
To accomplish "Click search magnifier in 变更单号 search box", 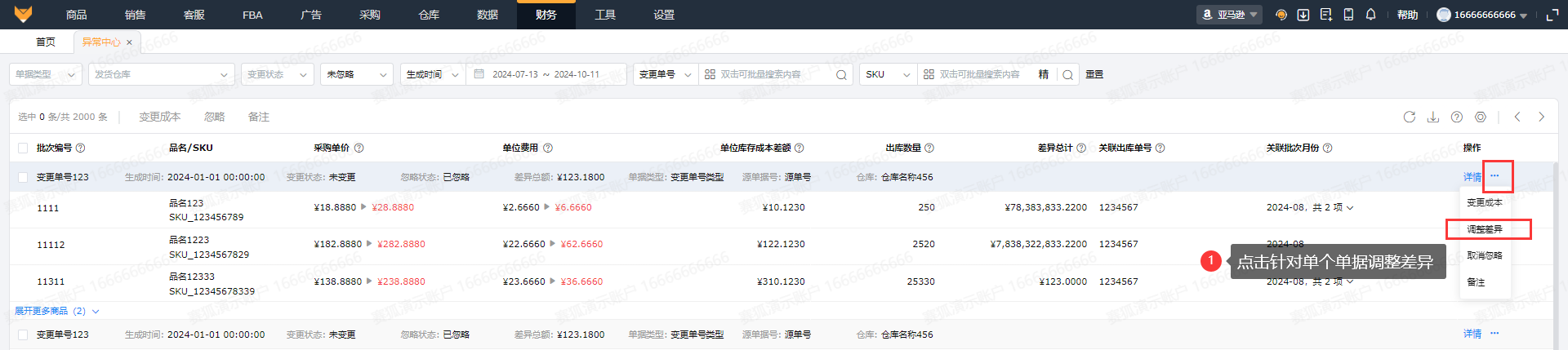I will coord(841,74).
